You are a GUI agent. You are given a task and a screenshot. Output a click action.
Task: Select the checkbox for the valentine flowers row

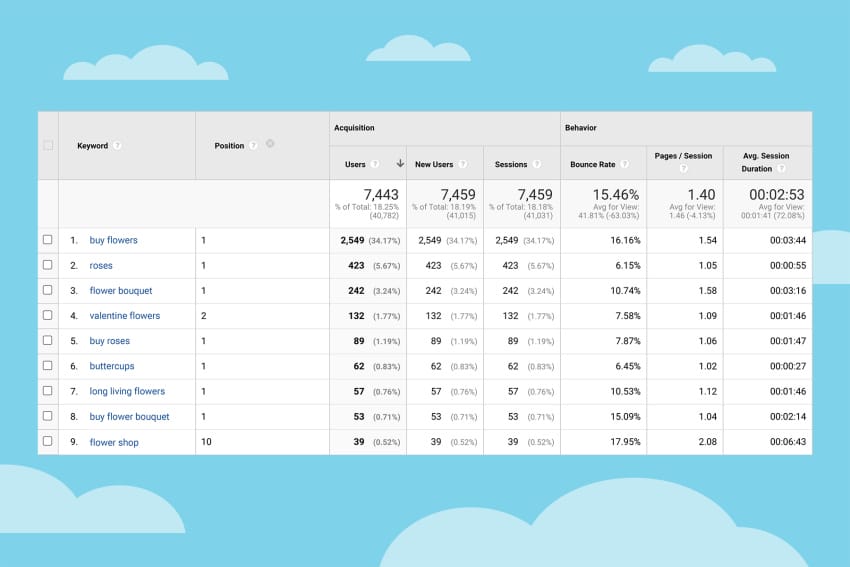coord(47,316)
